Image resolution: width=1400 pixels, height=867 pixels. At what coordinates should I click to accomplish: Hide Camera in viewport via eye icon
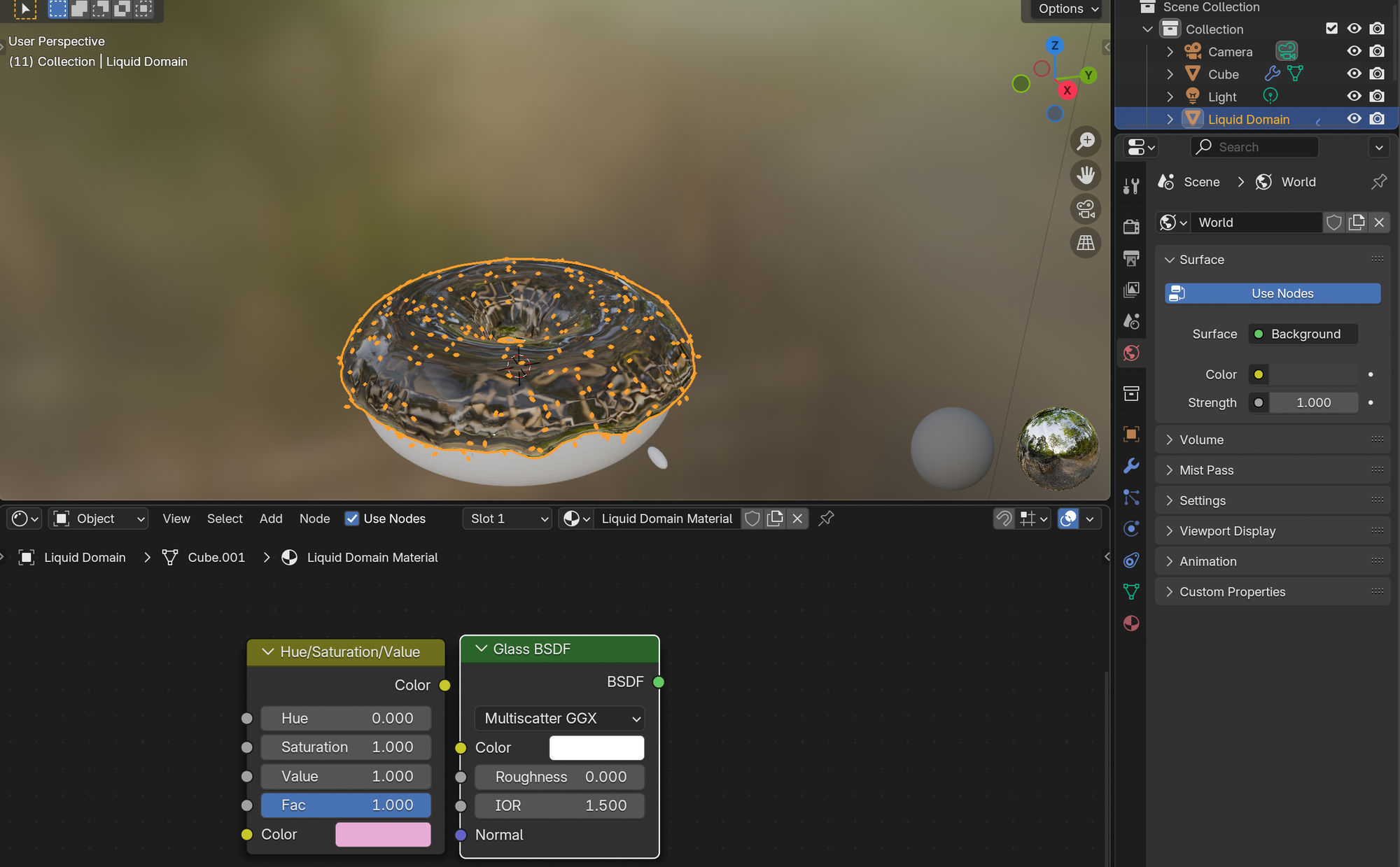pos(1354,51)
